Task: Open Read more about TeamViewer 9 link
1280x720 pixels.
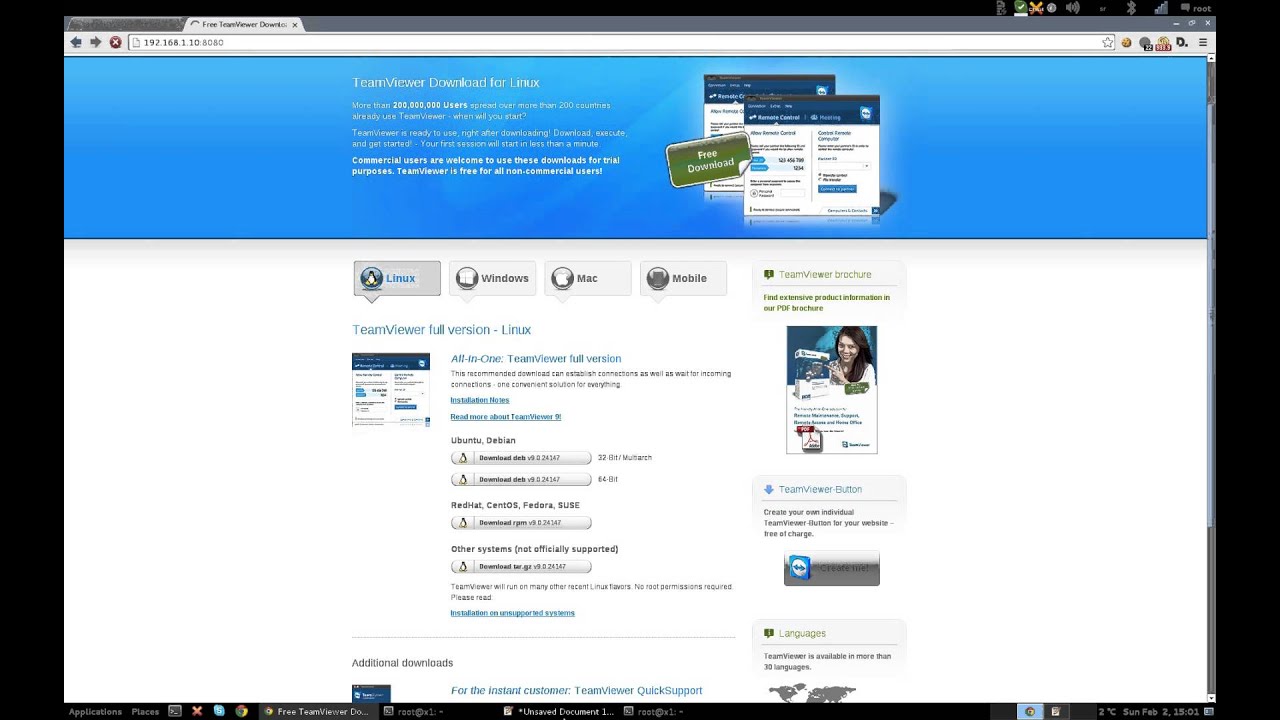Action: (505, 417)
